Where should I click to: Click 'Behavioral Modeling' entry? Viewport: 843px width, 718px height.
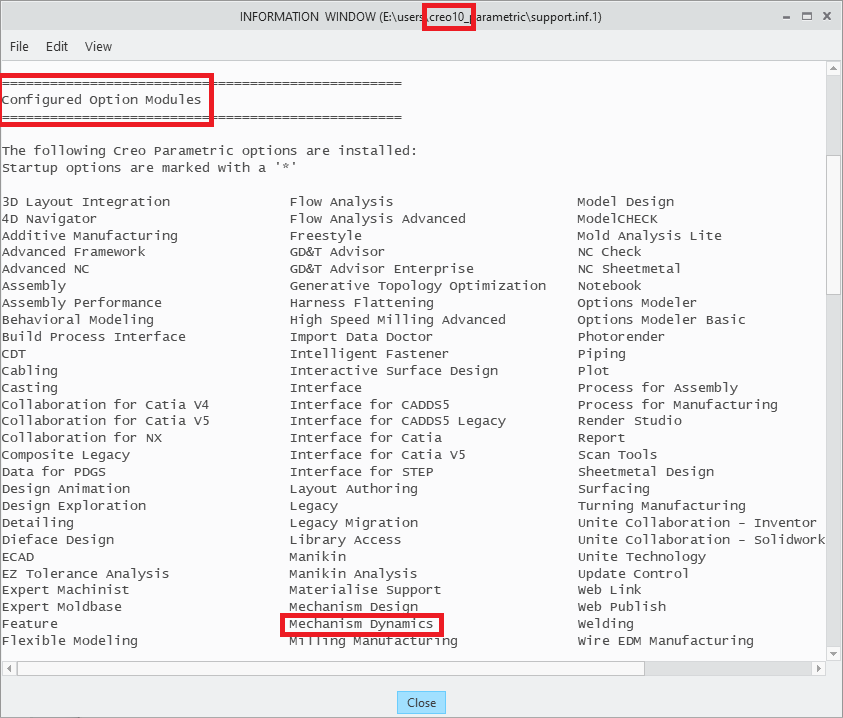pos(78,320)
